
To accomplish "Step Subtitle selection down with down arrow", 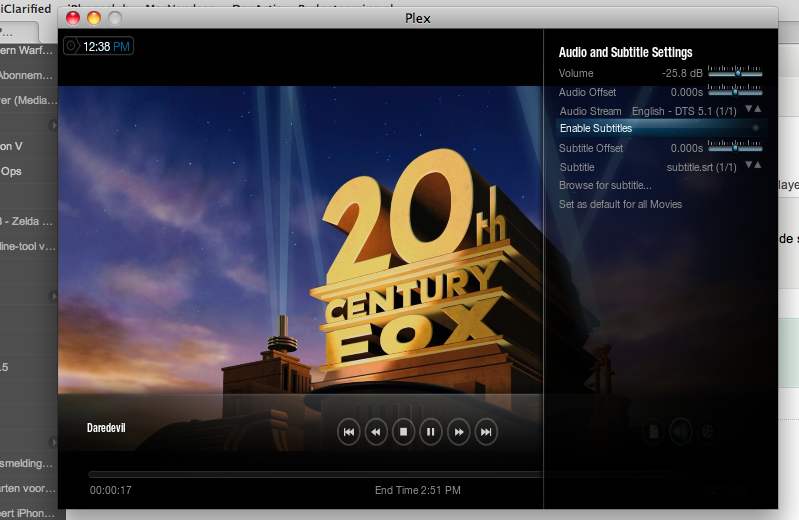I will coord(749,165).
